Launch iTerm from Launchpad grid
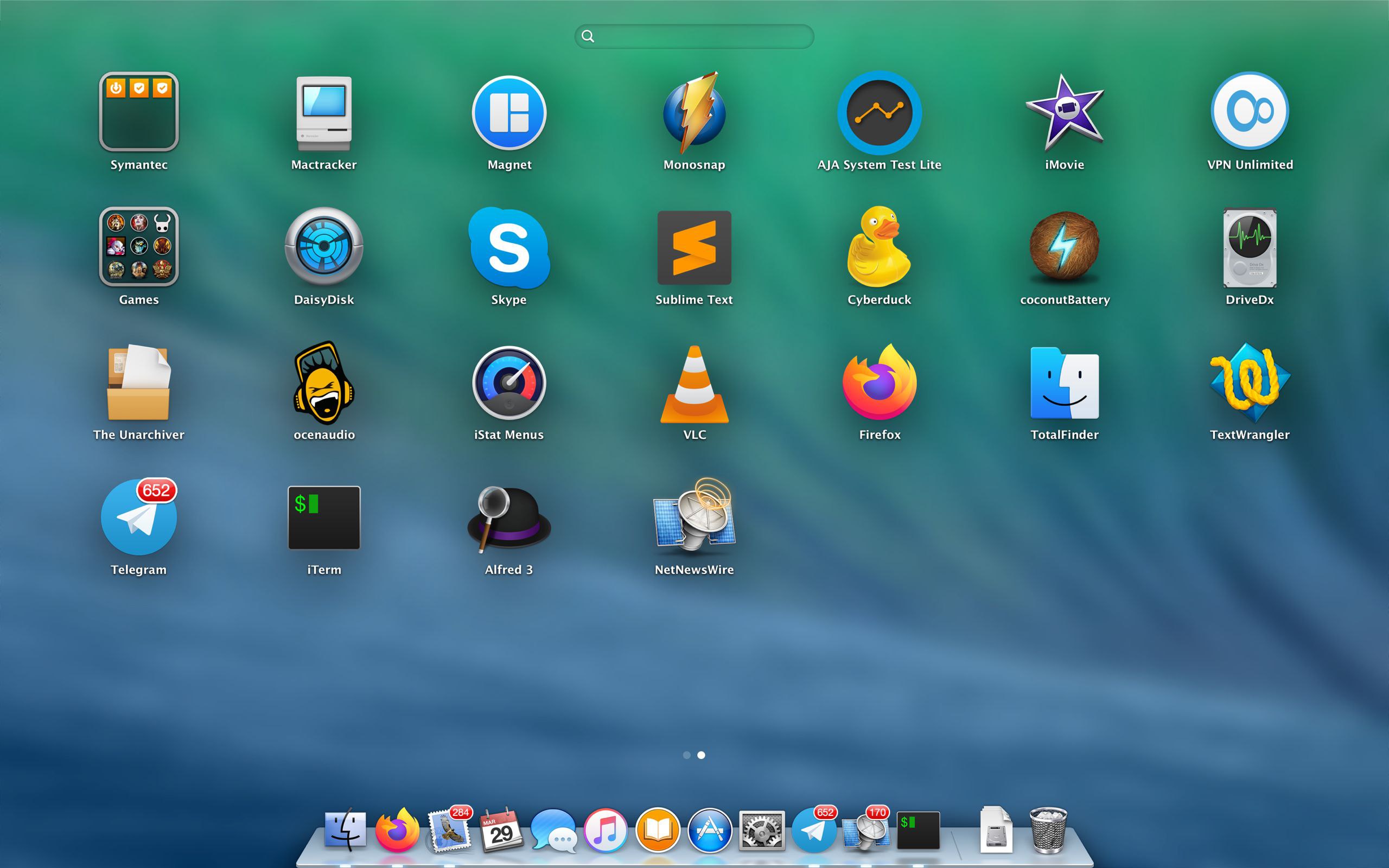Screen dimensions: 1389x868 [x=324, y=517]
